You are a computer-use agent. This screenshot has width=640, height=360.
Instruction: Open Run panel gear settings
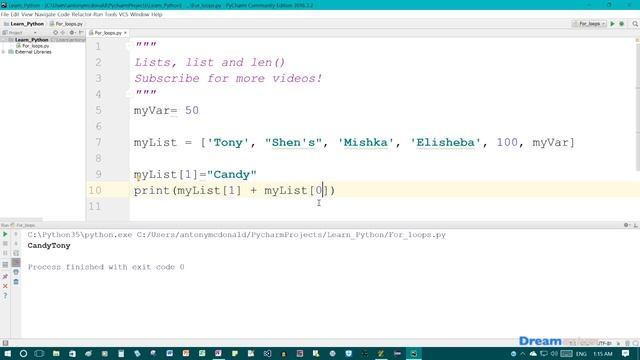626,225
